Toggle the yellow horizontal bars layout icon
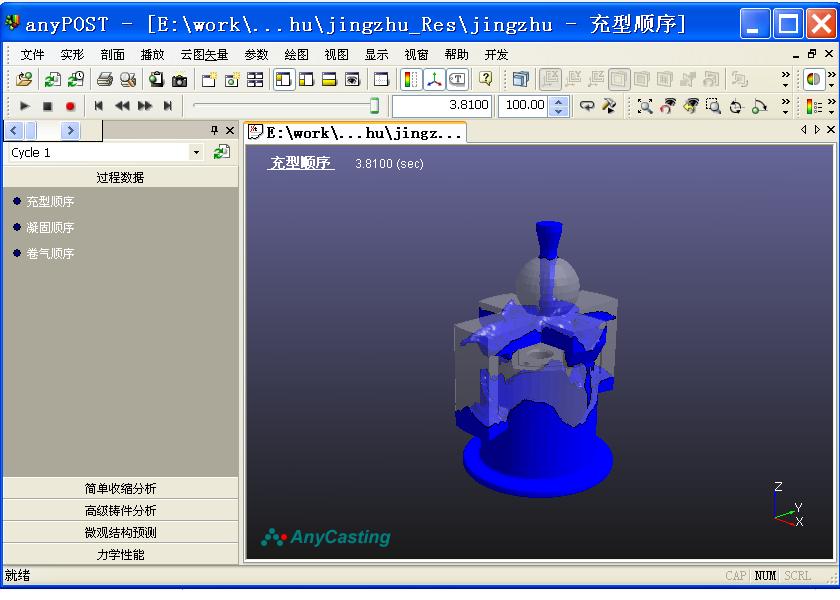The image size is (840, 600). click(x=329, y=80)
